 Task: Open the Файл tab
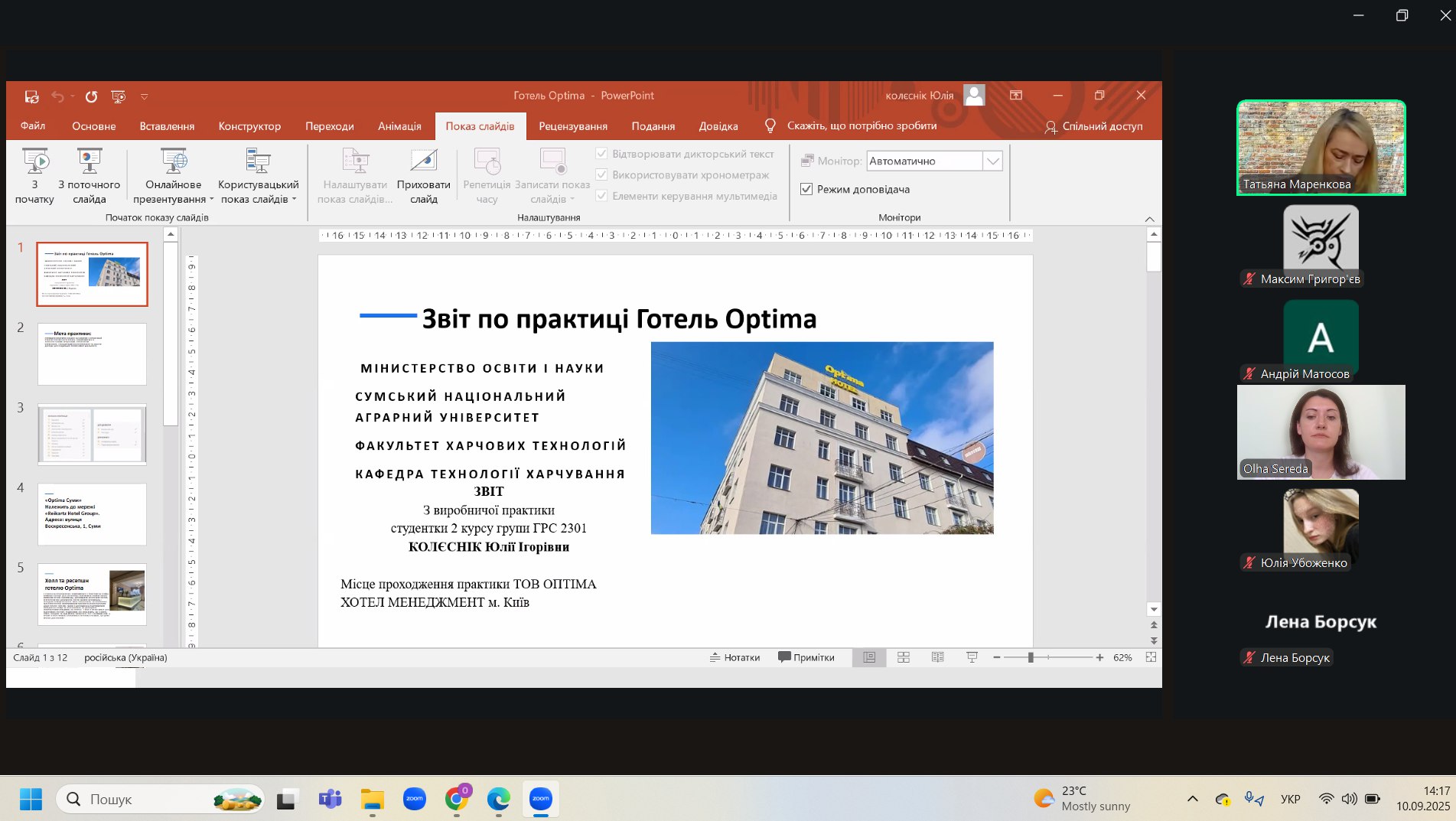[33, 125]
